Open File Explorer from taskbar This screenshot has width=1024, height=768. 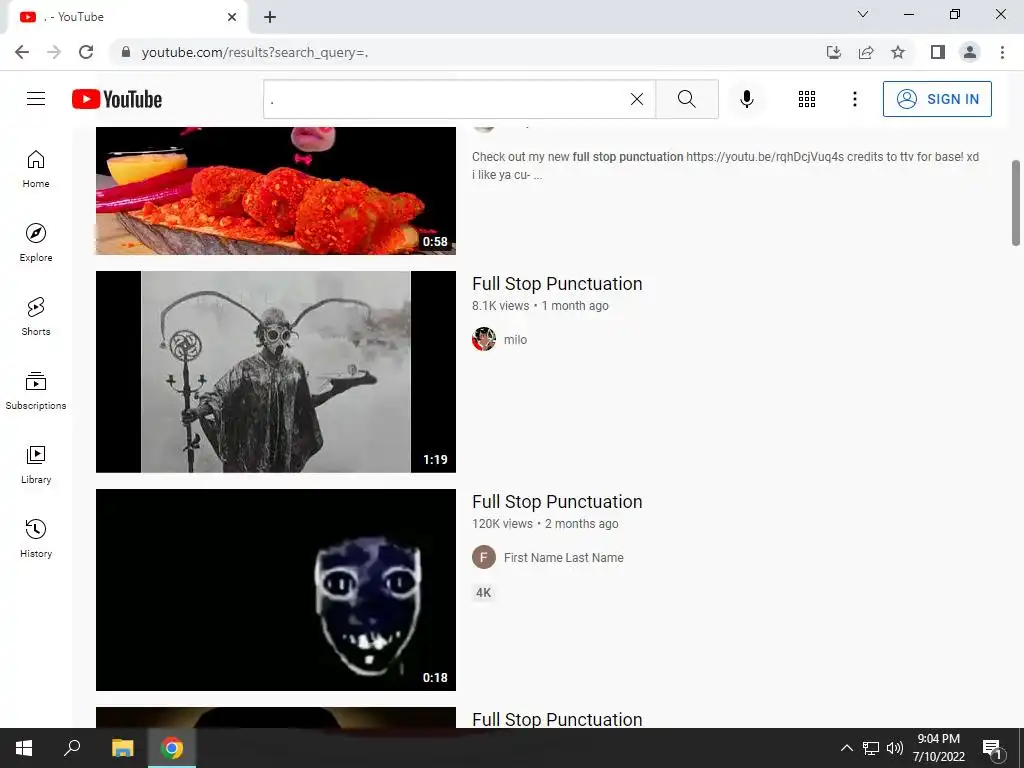(x=122, y=748)
